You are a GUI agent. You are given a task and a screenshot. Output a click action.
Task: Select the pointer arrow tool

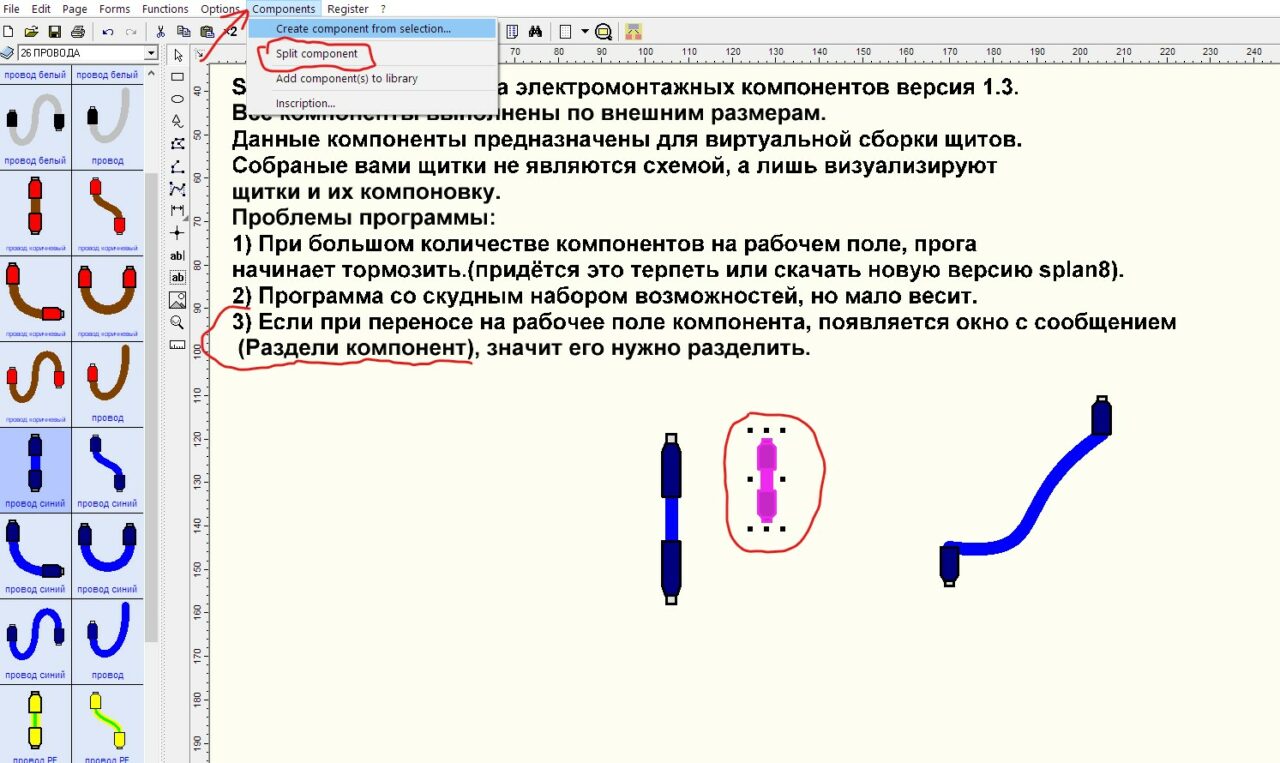click(178, 55)
